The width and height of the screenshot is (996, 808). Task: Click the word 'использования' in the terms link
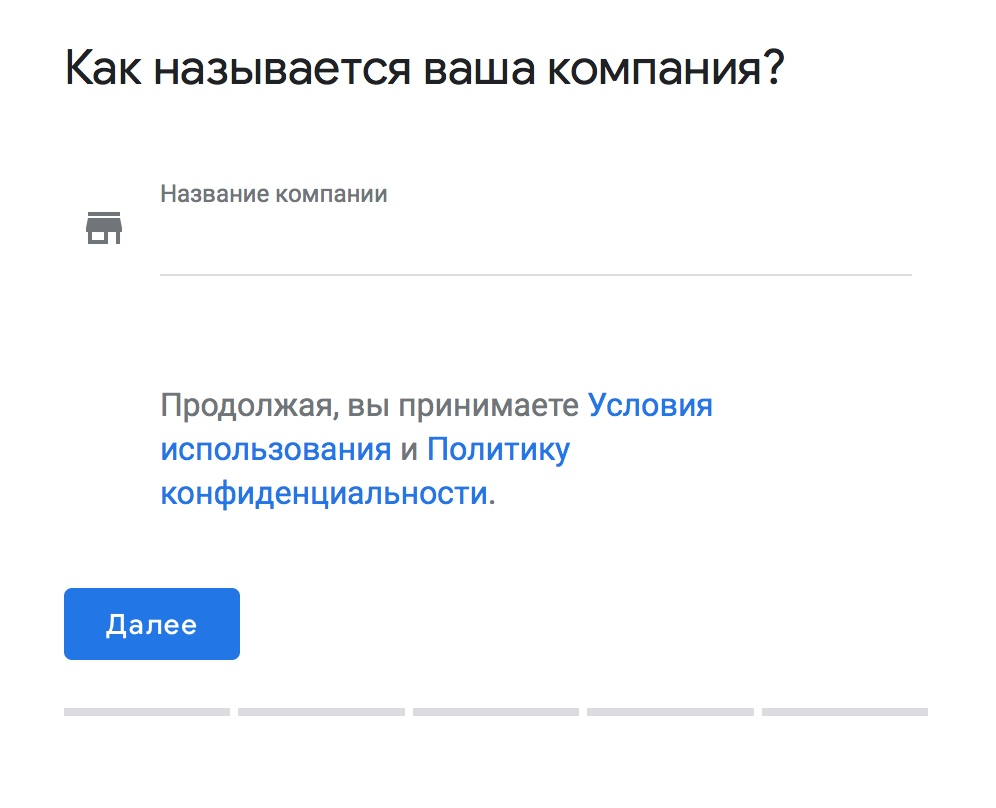[275, 450]
